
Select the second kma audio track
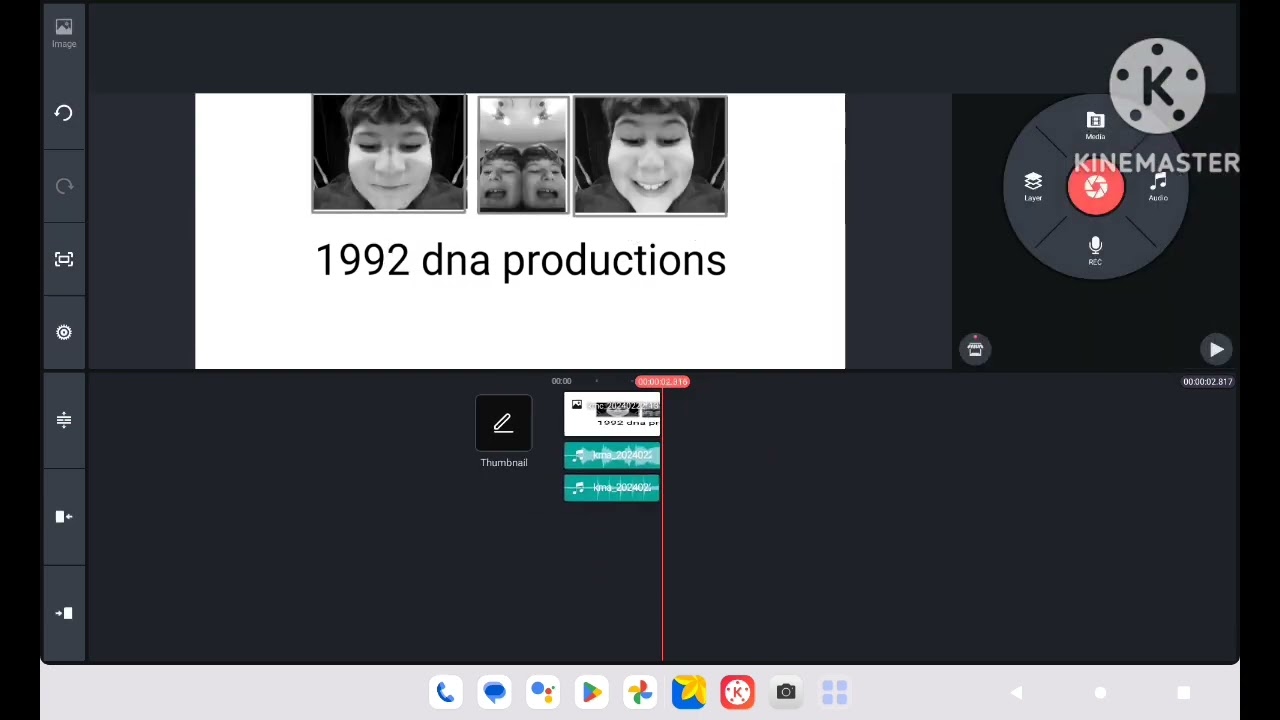(x=612, y=488)
